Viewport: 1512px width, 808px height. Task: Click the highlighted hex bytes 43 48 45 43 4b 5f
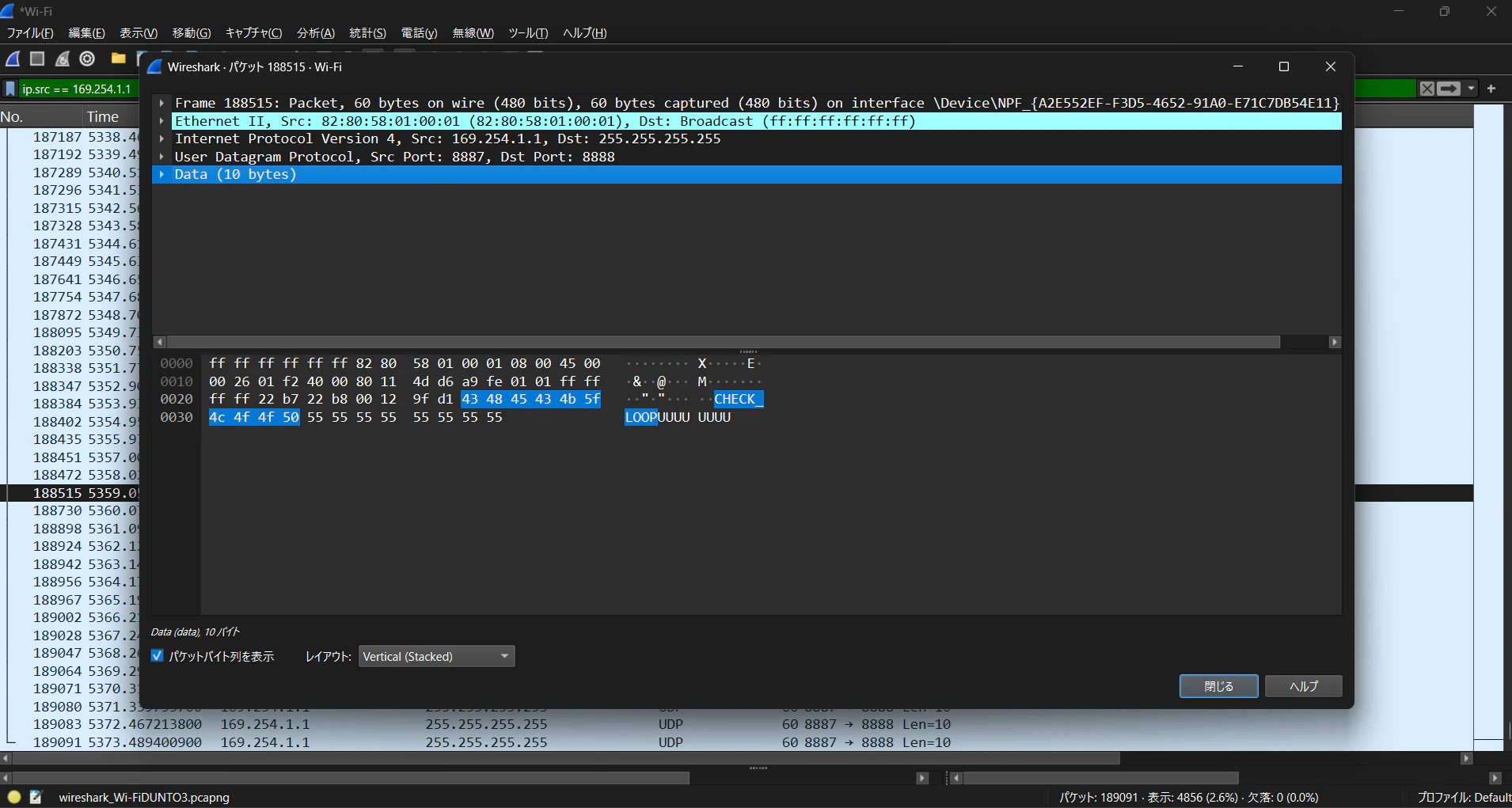(x=531, y=399)
